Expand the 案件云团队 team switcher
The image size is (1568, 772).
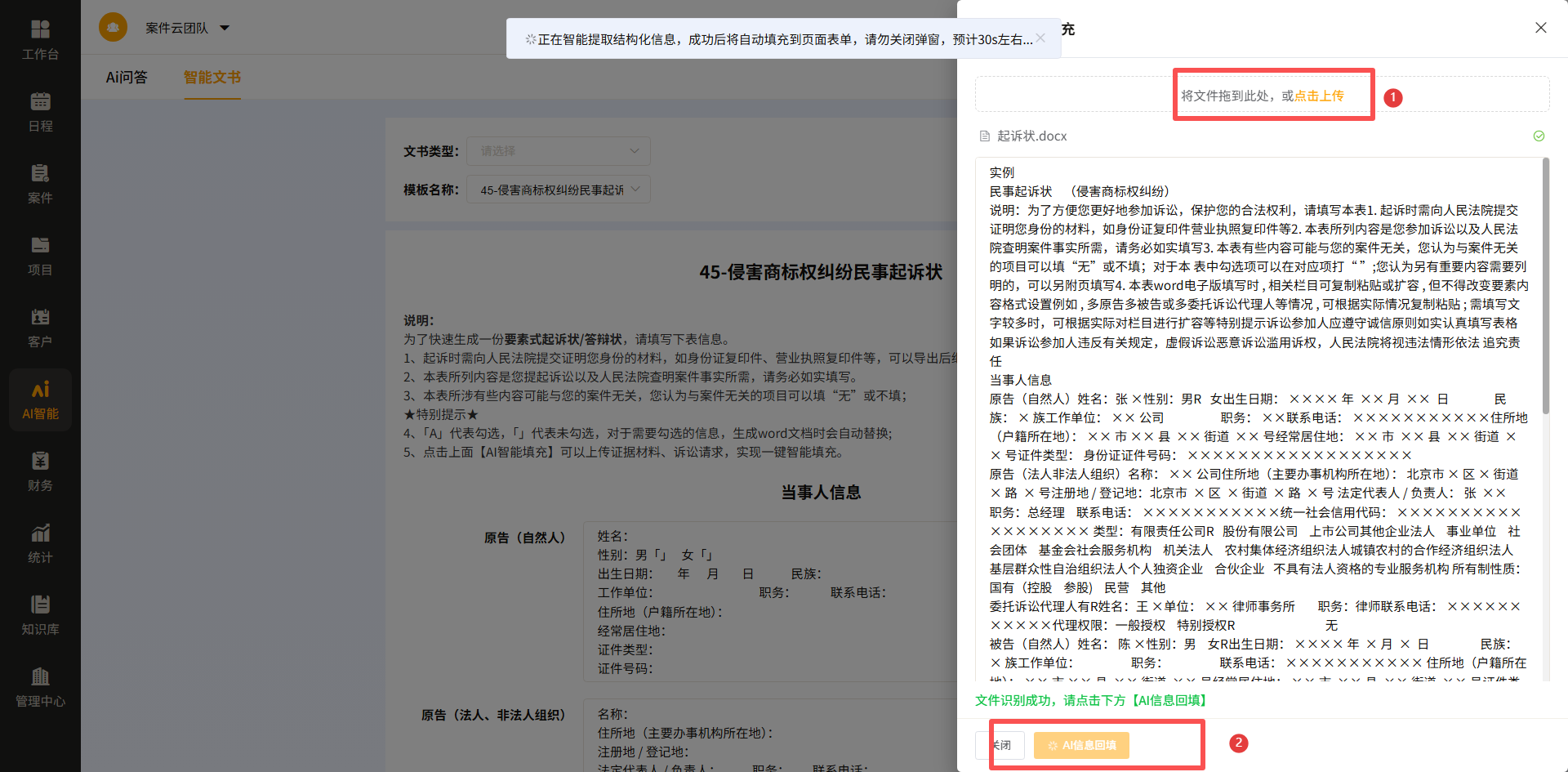(x=186, y=27)
